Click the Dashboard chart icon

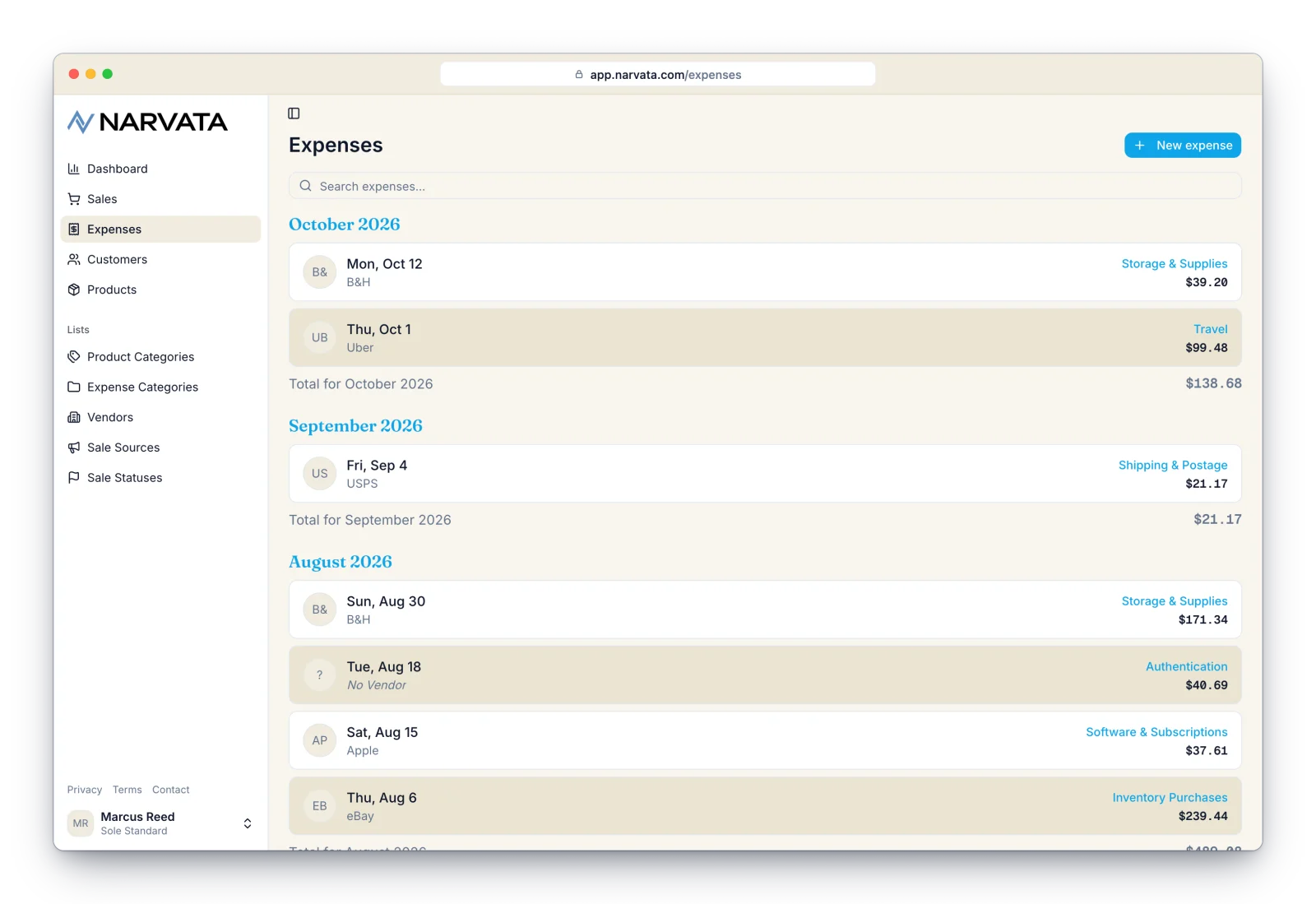[x=74, y=169]
